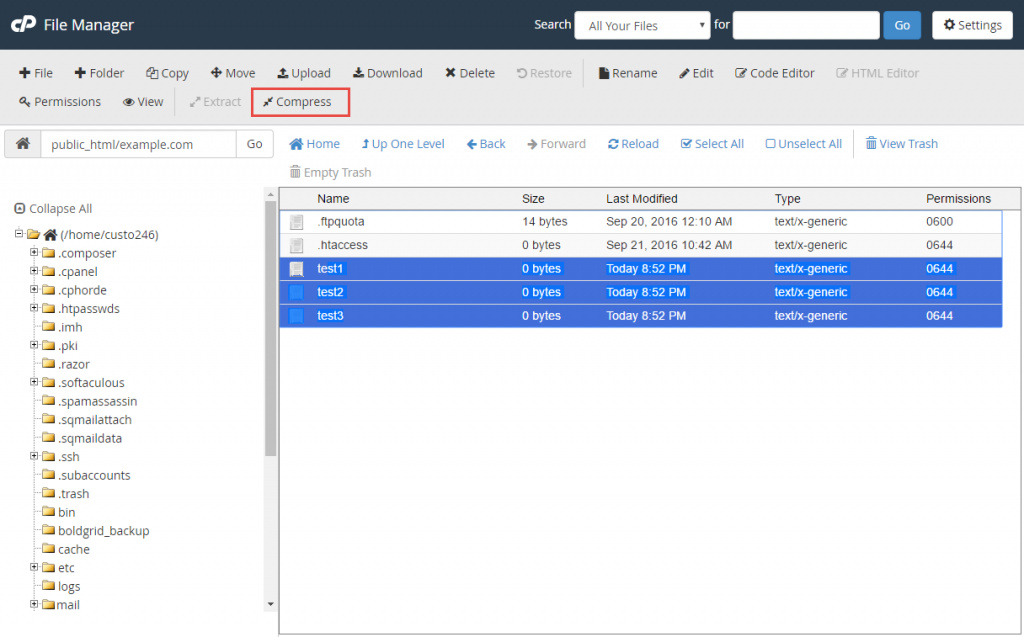Open the Upload tool
Image resolution: width=1024 pixels, height=637 pixels.
[x=304, y=72]
